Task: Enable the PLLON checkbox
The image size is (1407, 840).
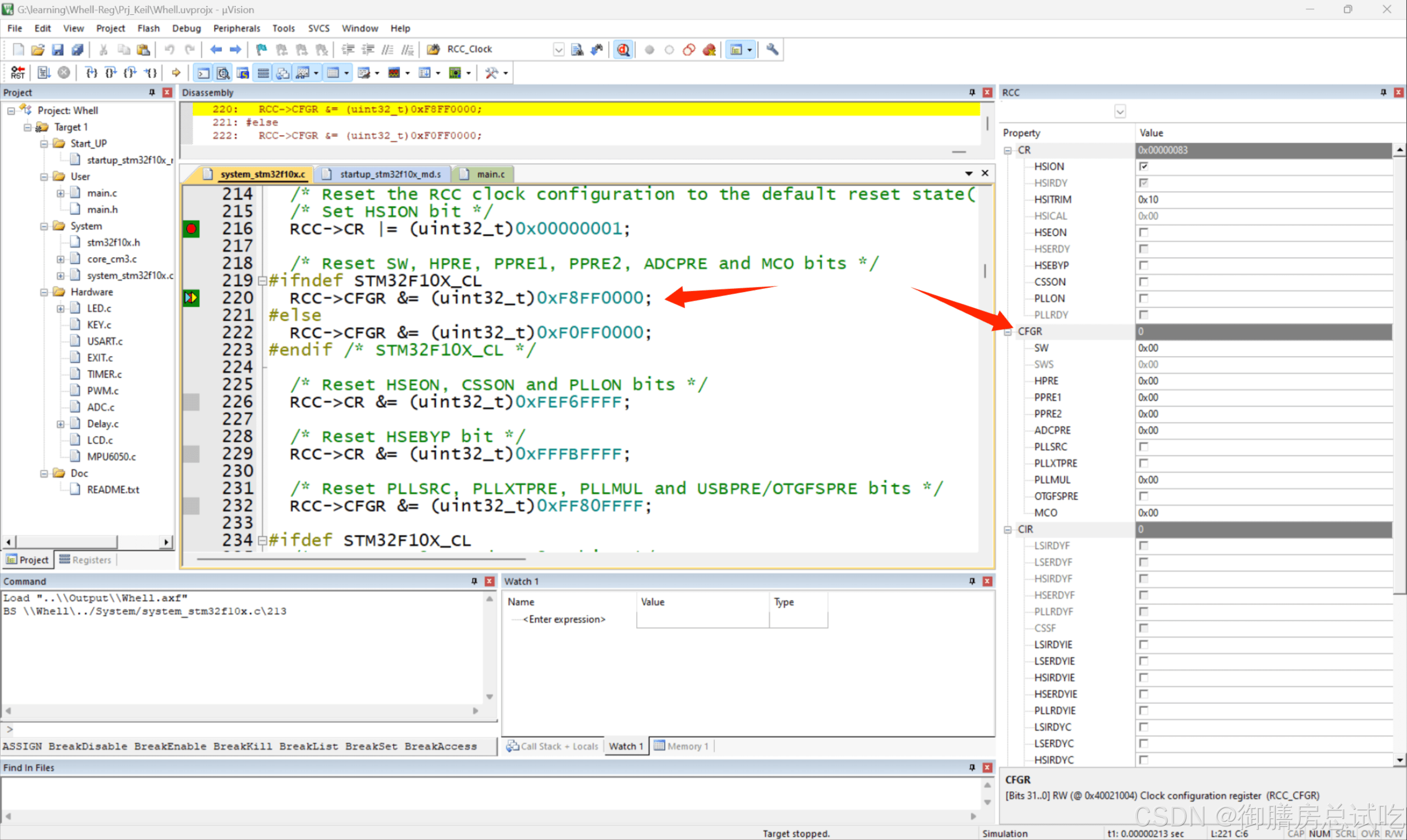Action: click(1143, 298)
